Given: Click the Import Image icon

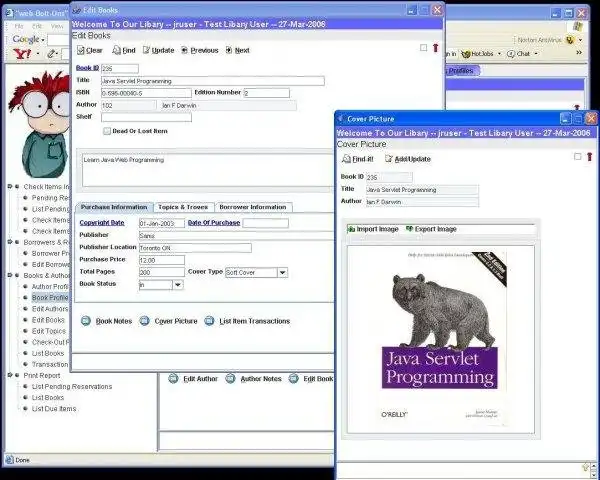Looking at the screenshot, I should coord(351,229).
